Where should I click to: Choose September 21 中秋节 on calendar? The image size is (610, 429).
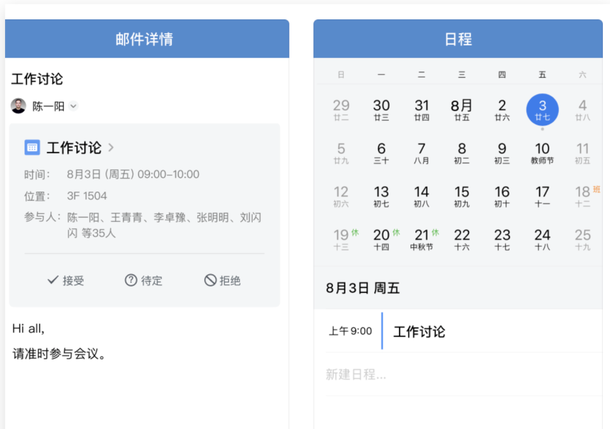pos(421,240)
